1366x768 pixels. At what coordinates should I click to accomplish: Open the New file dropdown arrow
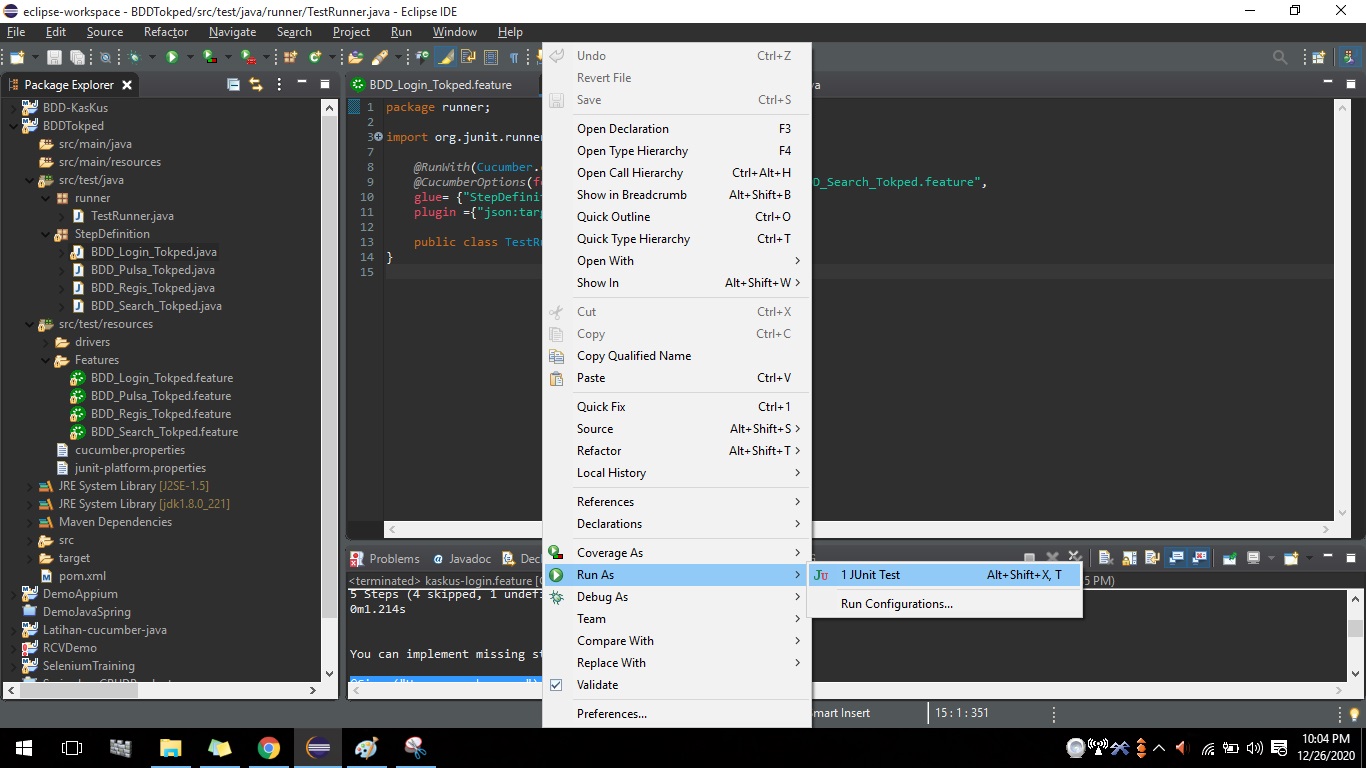tap(36, 57)
